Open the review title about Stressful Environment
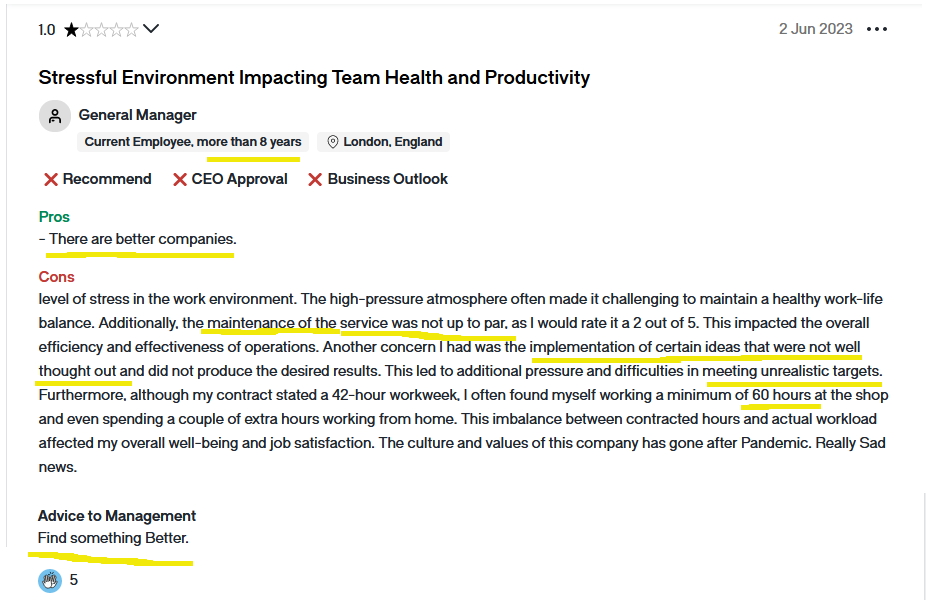This screenshot has width=926, height=600. click(x=314, y=77)
